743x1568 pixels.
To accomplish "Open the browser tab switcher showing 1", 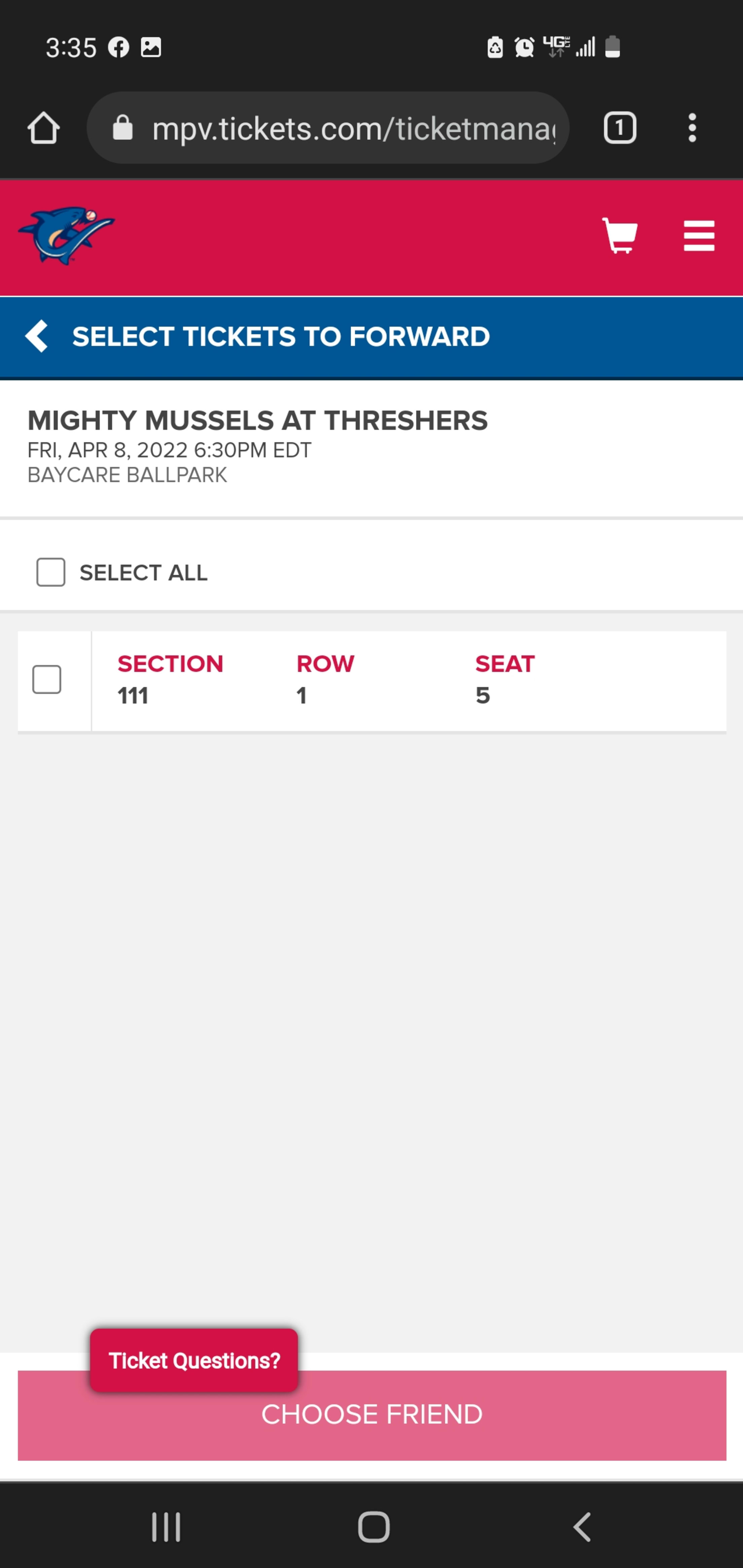I will (620, 128).
